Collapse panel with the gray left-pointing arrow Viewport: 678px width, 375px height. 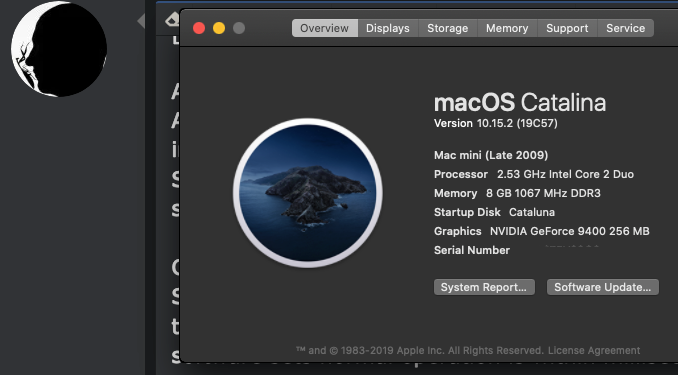tap(141, 21)
